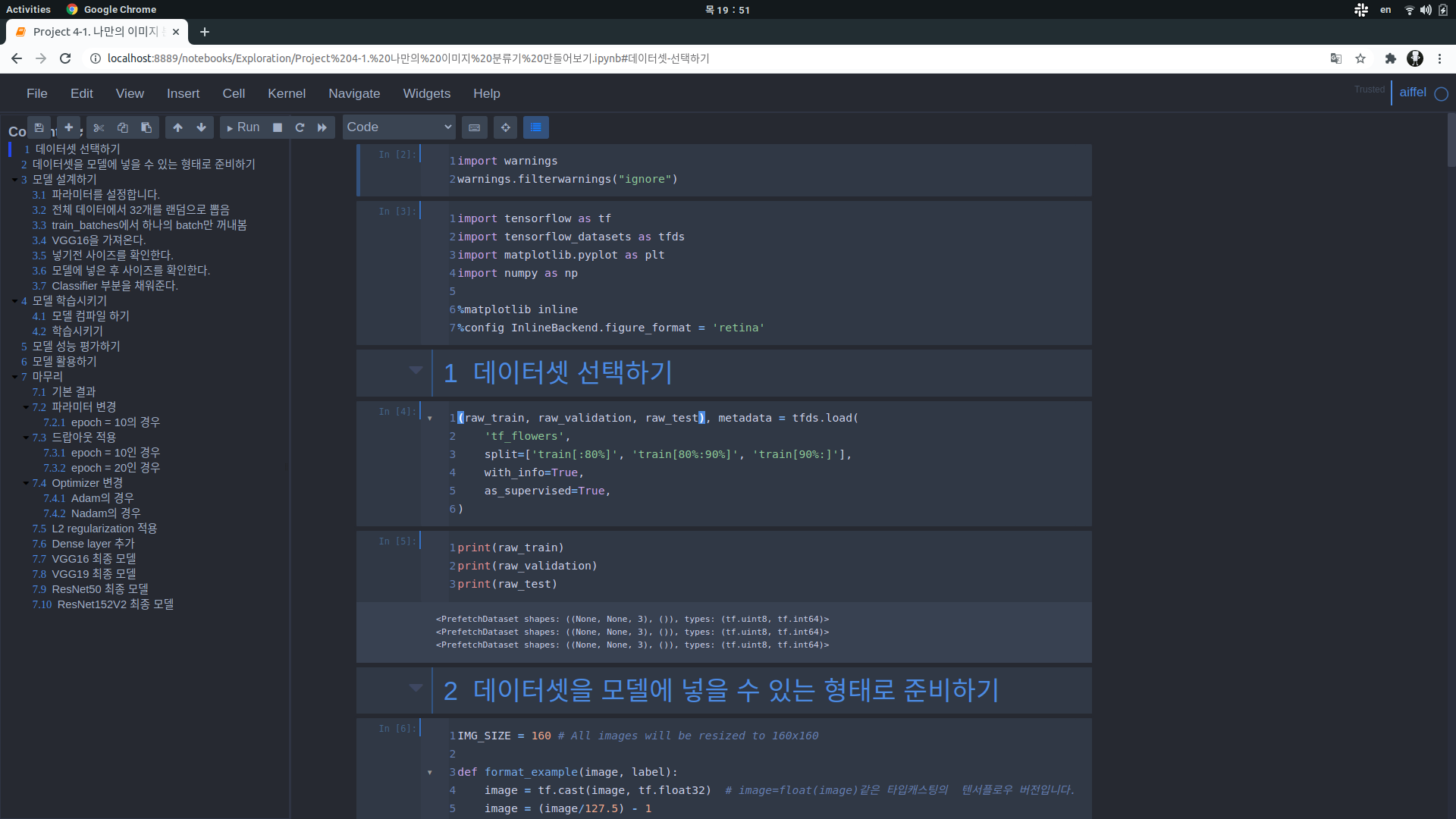Collapse '4 모델 학습시키기' in contents tree
Viewport: 1456px width, 819px height.
click(14, 302)
